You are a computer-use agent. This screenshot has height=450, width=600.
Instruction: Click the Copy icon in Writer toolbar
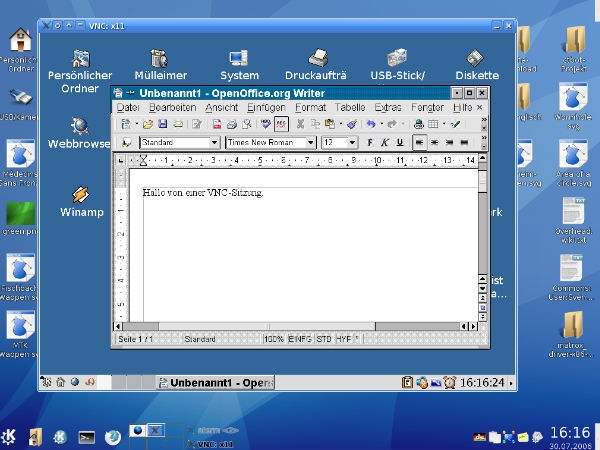coord(315,124)
